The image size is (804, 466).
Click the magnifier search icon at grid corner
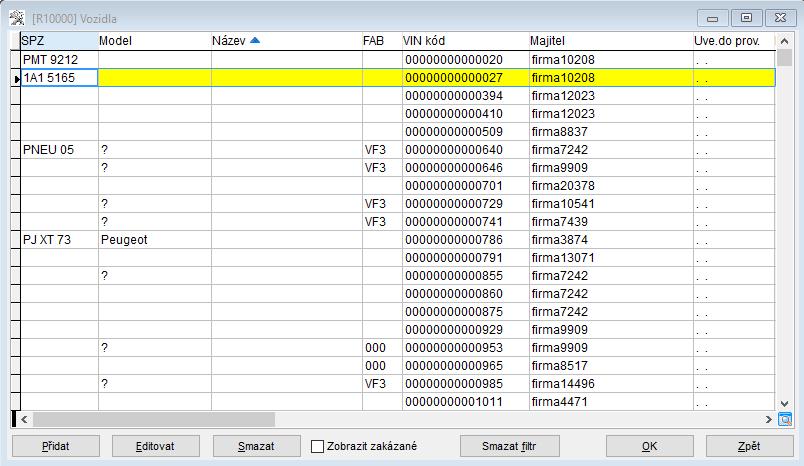coord(785,419)
